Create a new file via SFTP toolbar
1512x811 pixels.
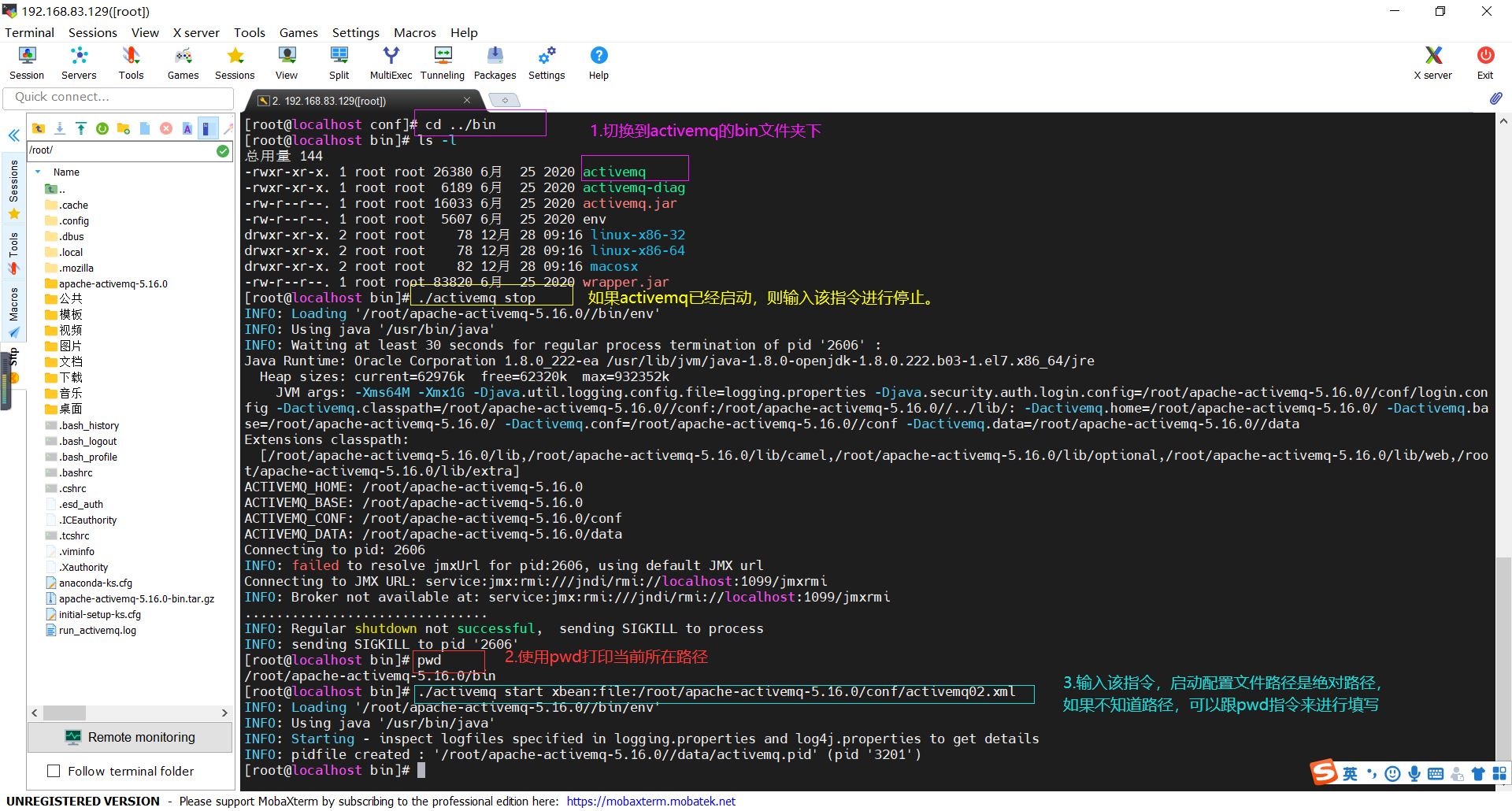pos(144,128)
